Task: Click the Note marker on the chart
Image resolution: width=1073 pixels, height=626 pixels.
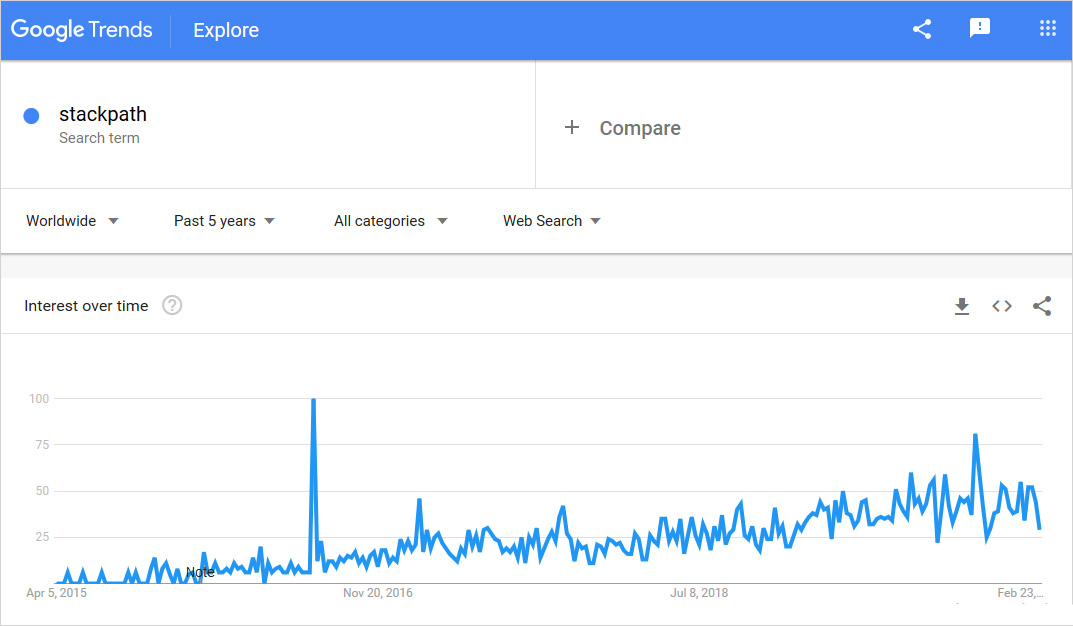Action: tap(200, 572)
